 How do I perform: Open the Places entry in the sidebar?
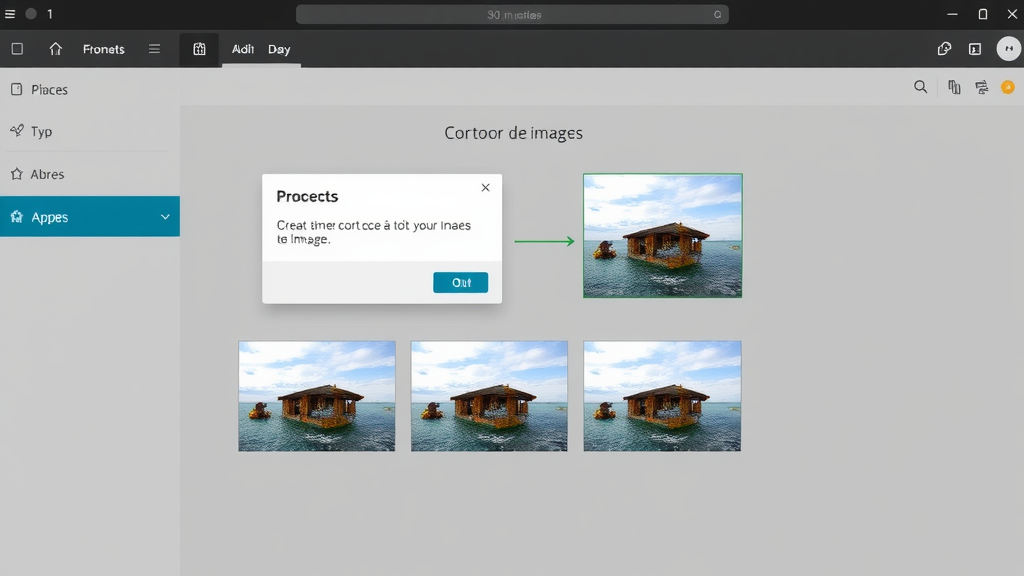[x=45, y=89]
